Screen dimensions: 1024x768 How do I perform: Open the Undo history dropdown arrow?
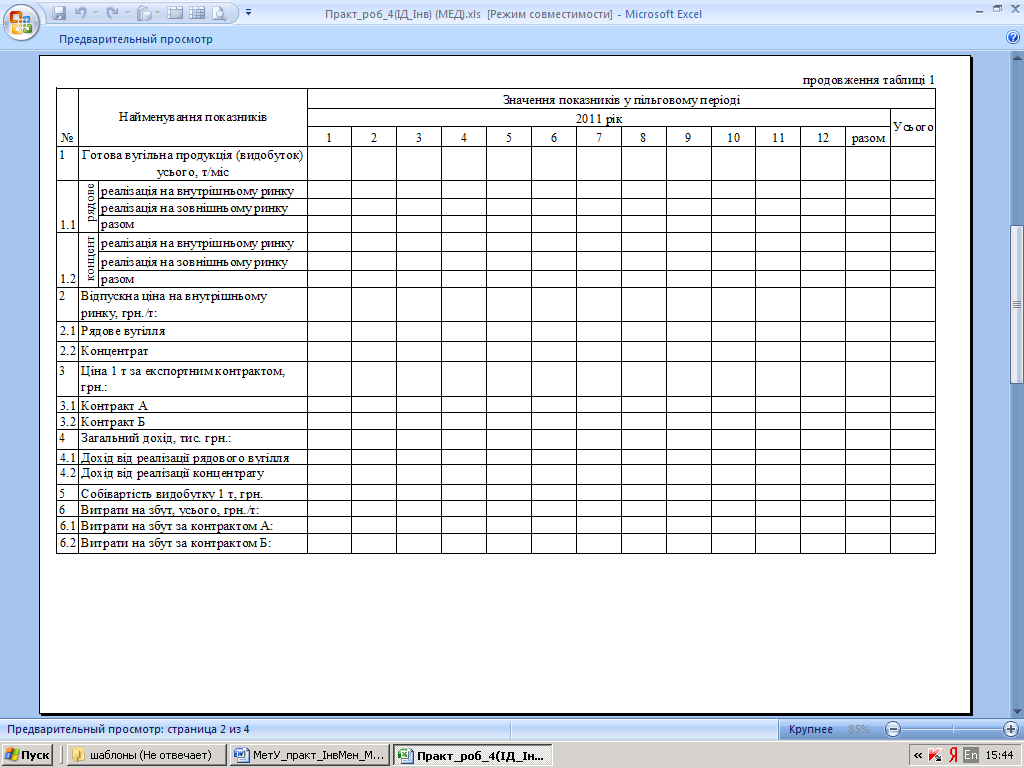95,13
